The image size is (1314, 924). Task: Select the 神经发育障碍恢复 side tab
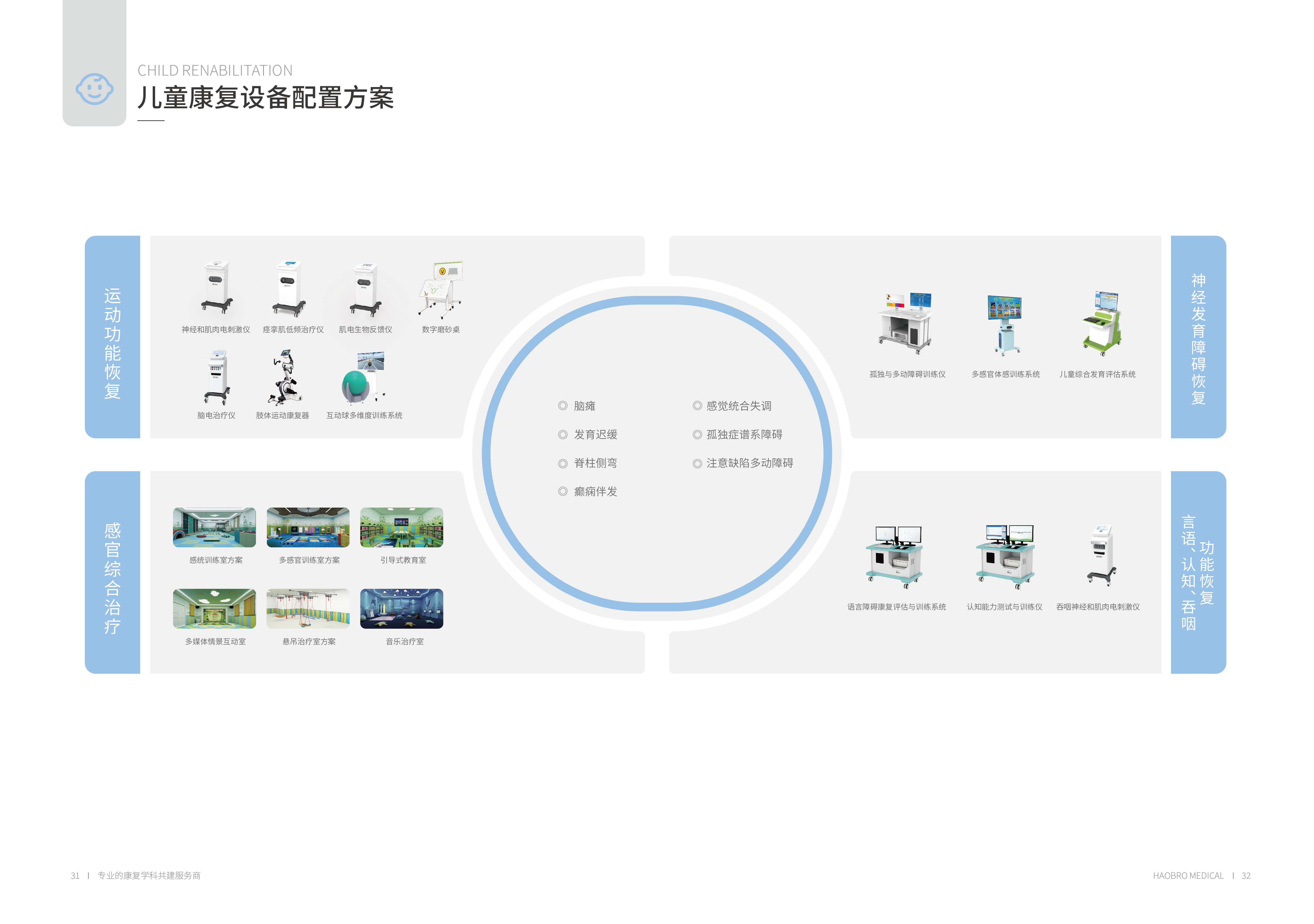[x=1198, y=337]
